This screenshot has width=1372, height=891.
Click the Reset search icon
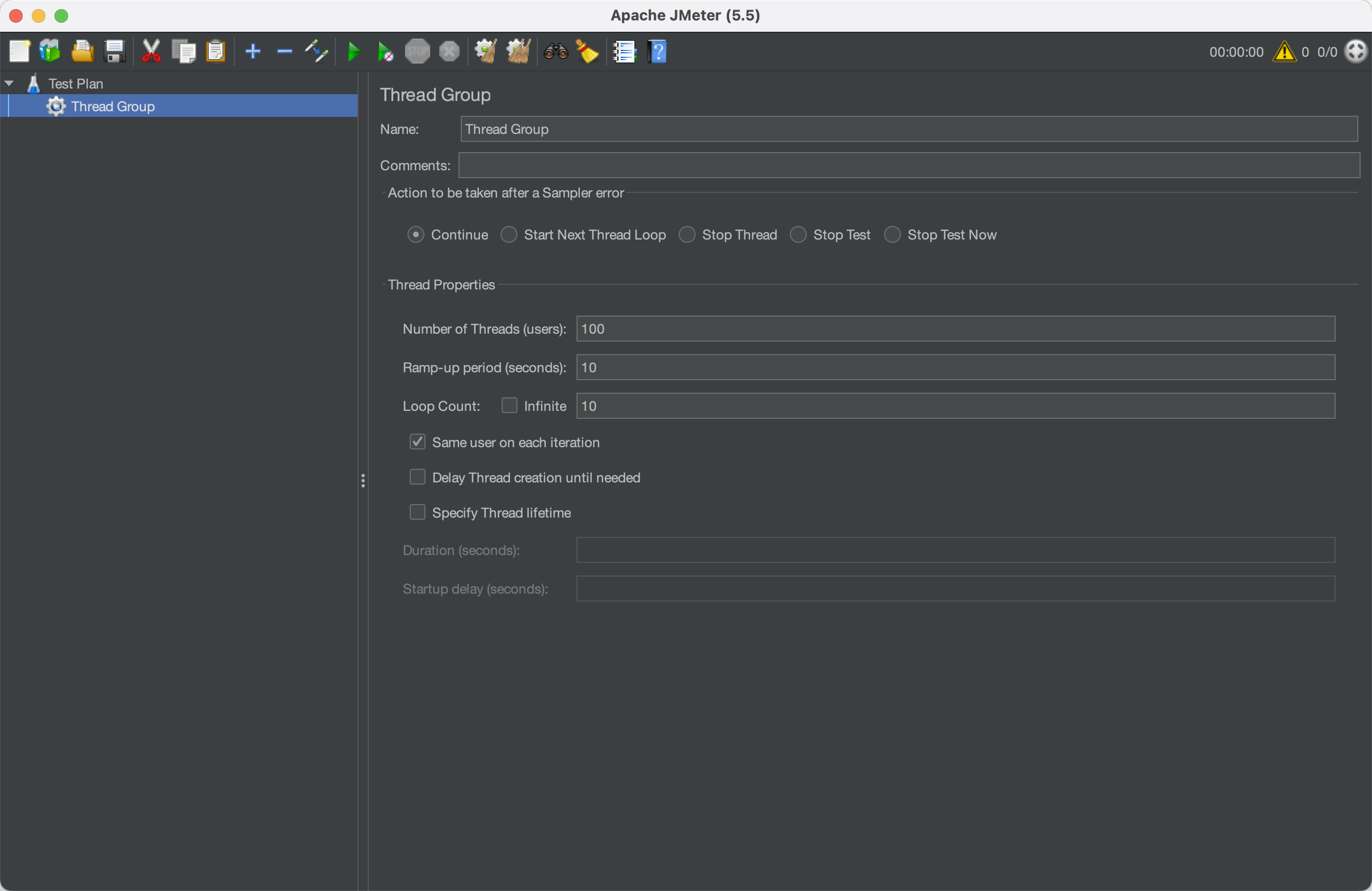click(x=587, y=51)
